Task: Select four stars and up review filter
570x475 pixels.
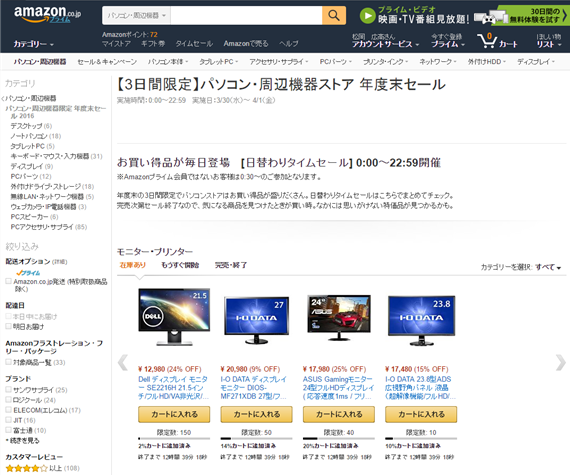Action: (43, 468)
